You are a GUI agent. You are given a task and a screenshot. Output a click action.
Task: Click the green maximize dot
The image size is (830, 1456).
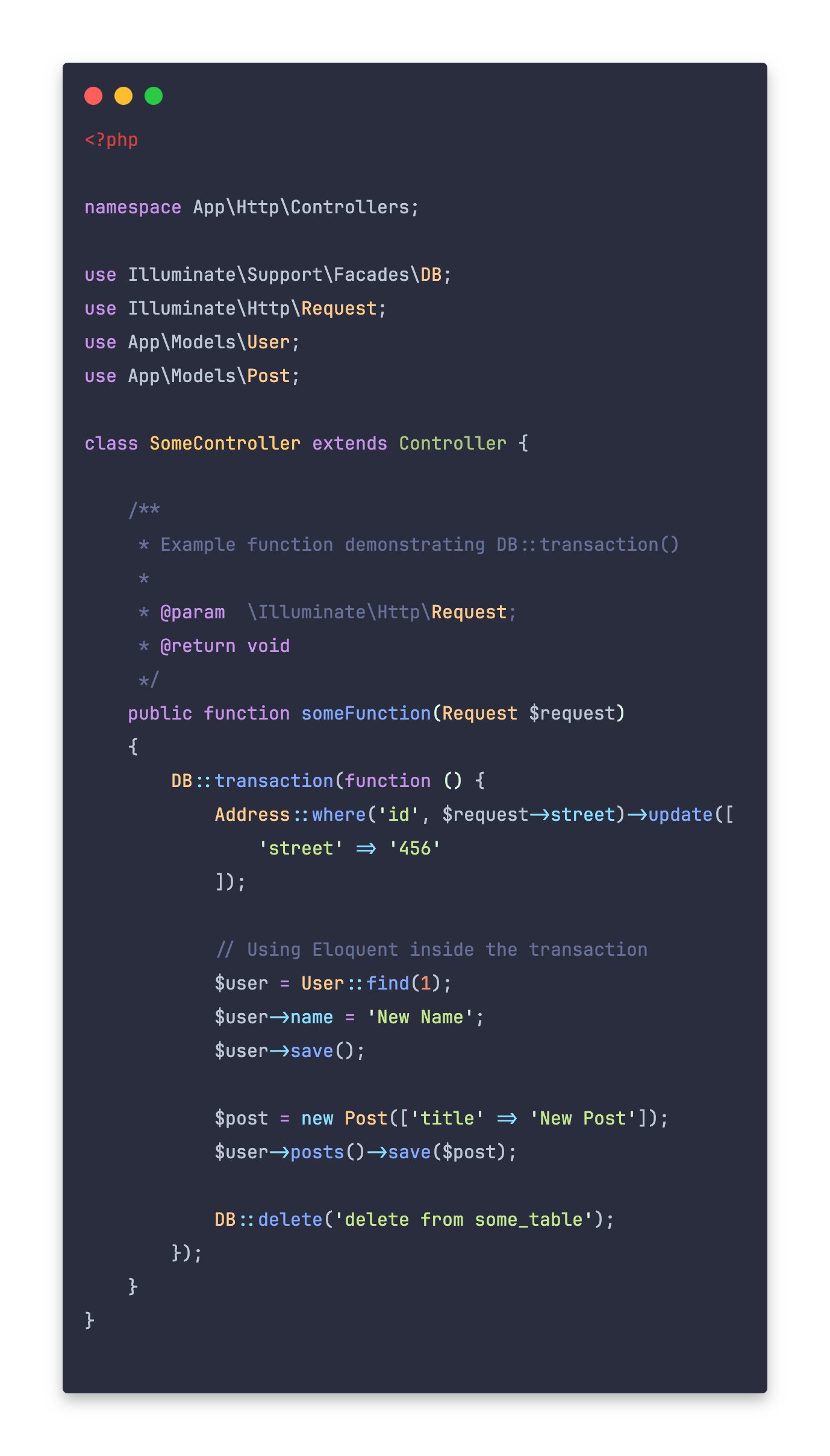[x=154, y=96]
